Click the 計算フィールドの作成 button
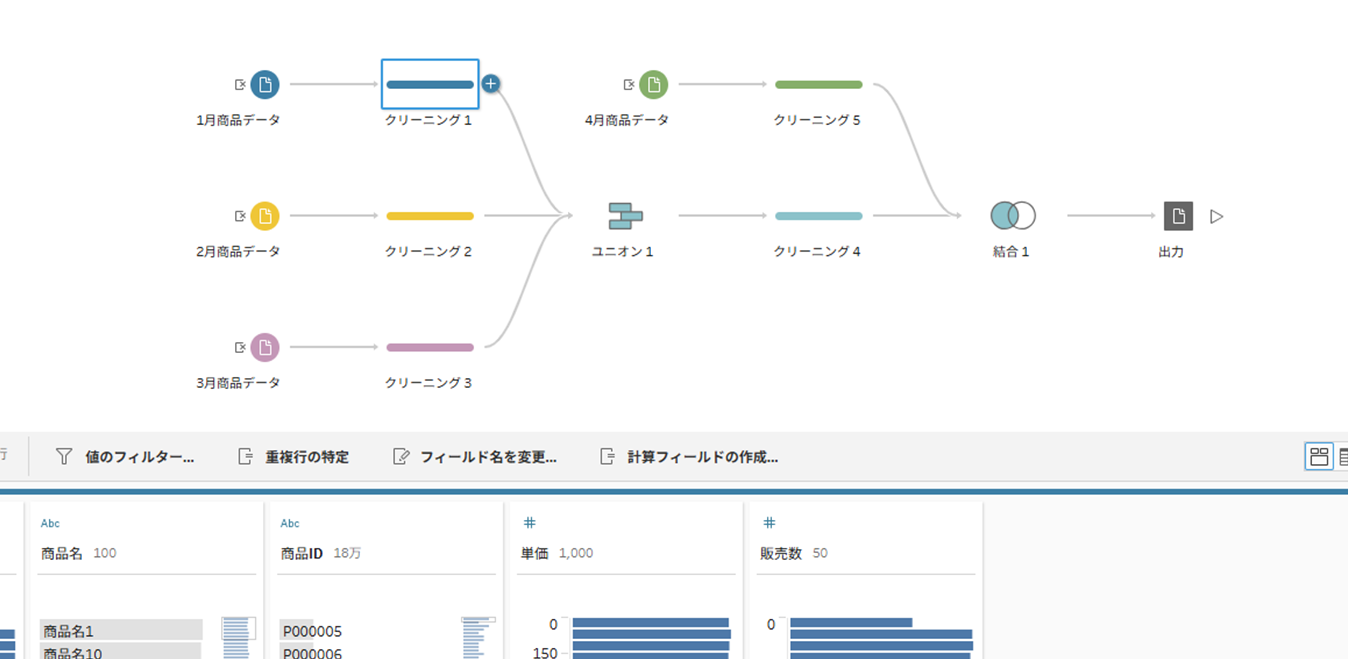This screenshot has width=1348, height=659. (688, 457)
